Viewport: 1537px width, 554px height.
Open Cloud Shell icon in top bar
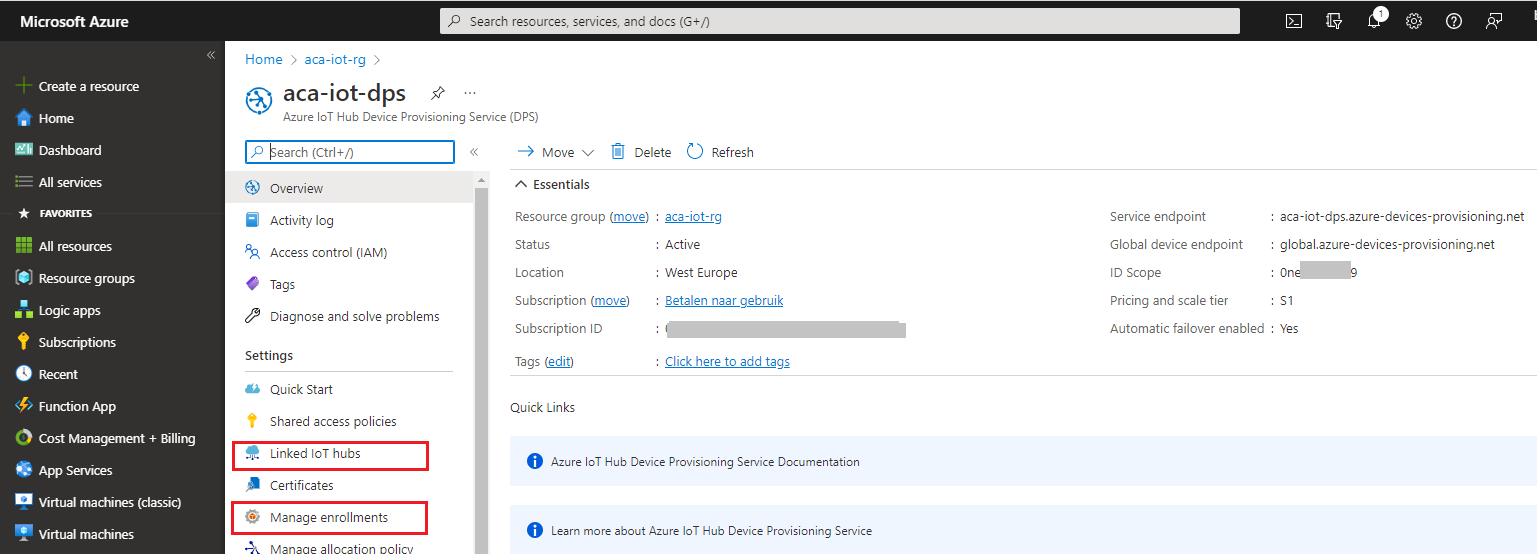(1293, 21)
